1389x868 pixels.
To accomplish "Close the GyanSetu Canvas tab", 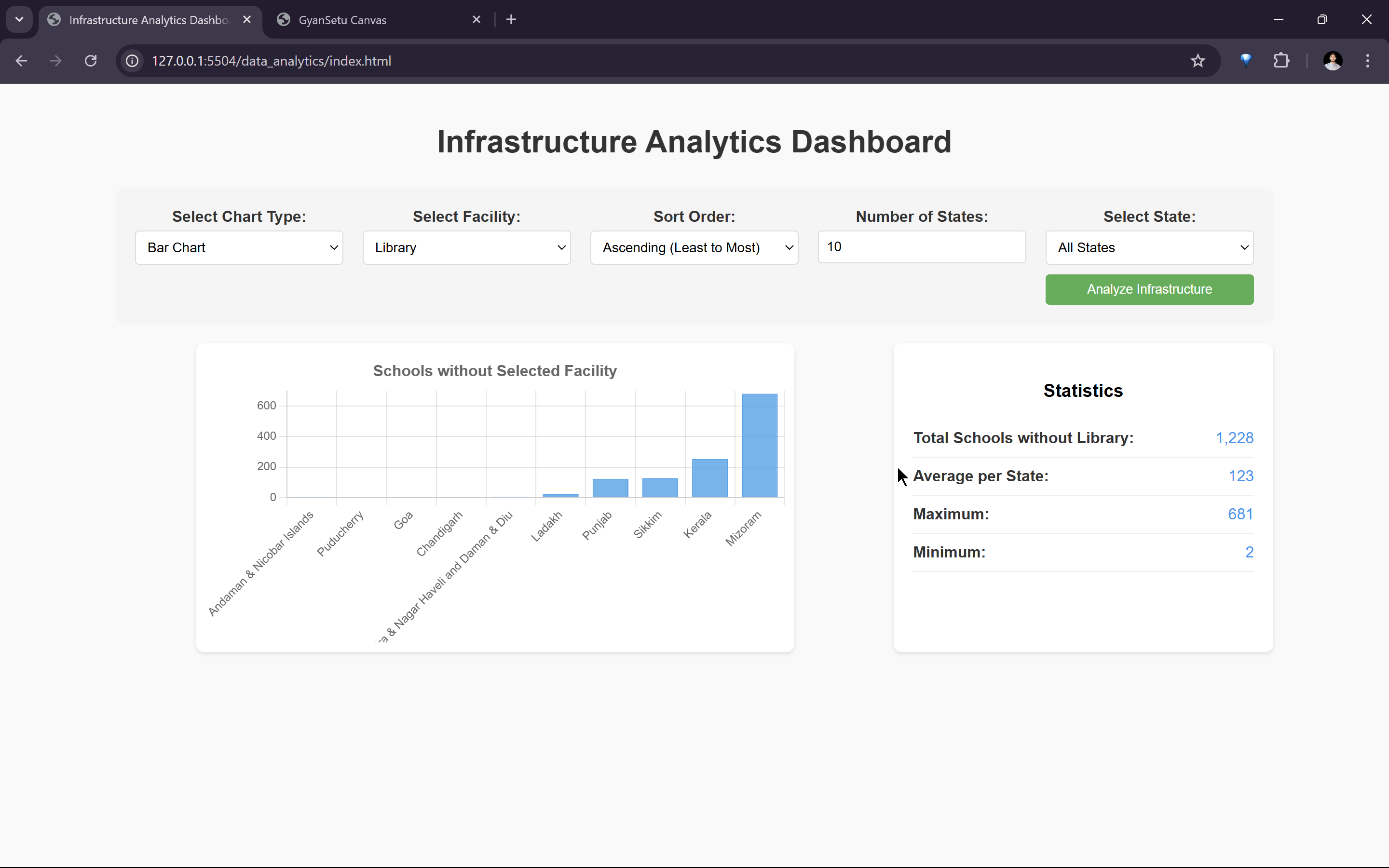I will [477, 19].
